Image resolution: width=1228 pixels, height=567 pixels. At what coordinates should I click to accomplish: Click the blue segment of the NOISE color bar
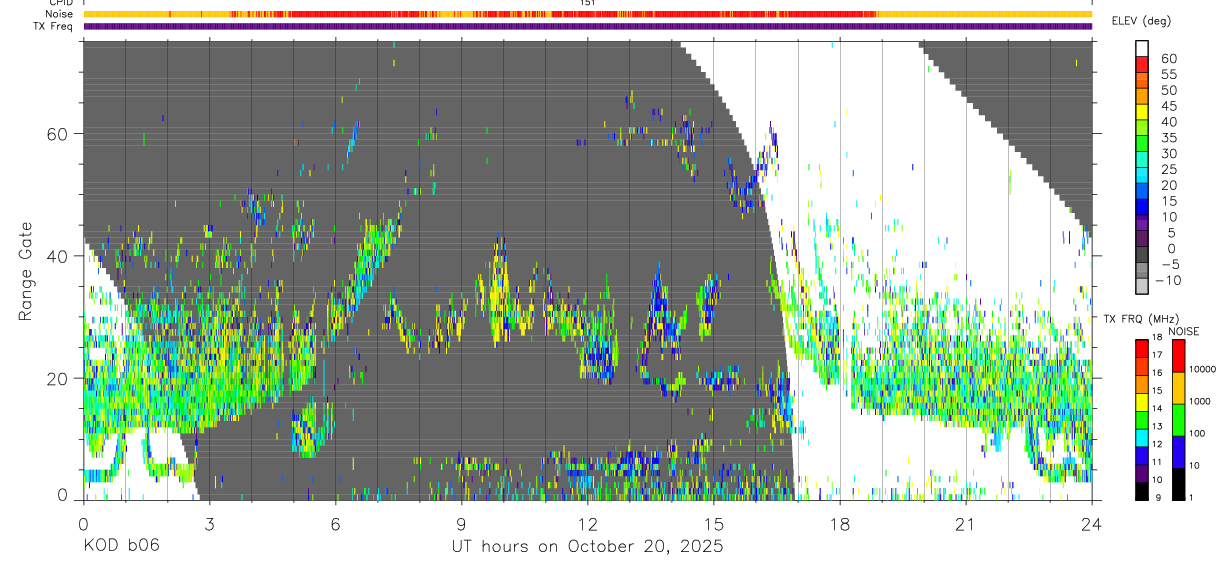point(1178,452)
